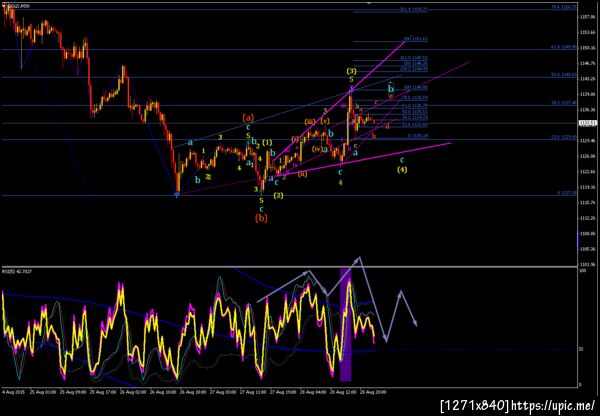Click the RSI scale level 32
This screenshot has width=600, height=416.
pyautogui.click(x=581, y=349)
